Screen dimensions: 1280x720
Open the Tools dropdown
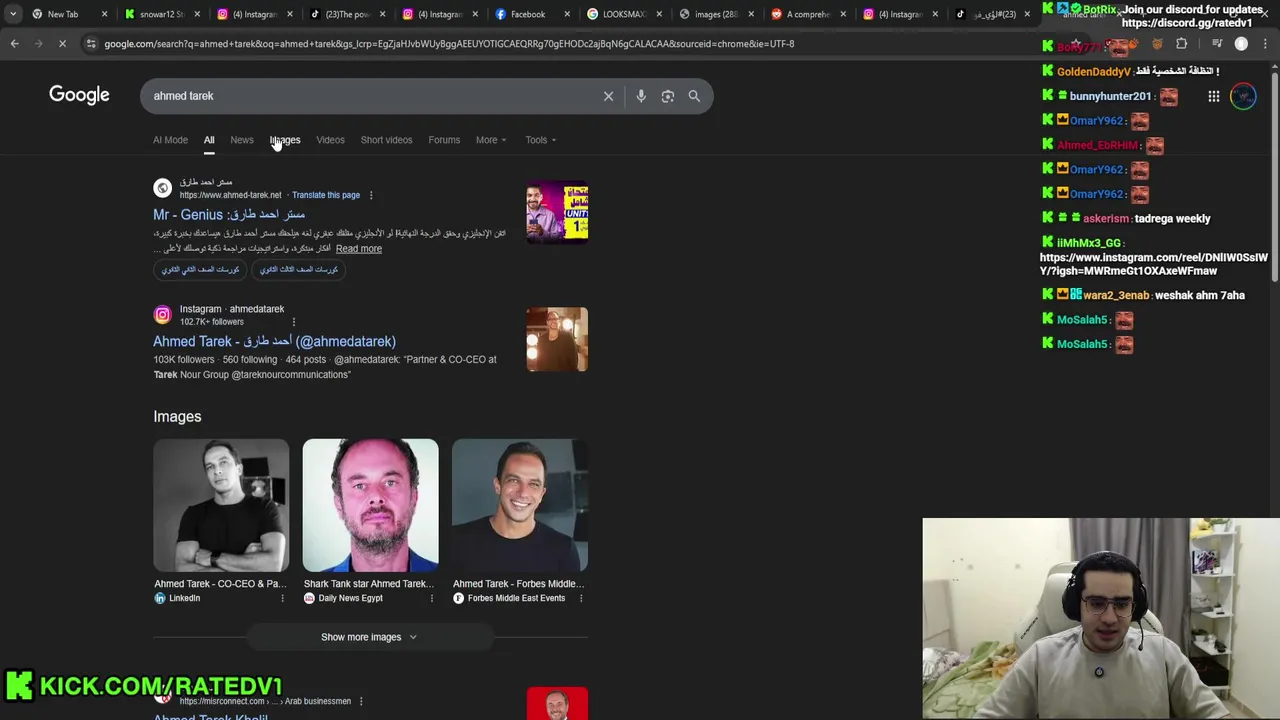coord(541,140)
